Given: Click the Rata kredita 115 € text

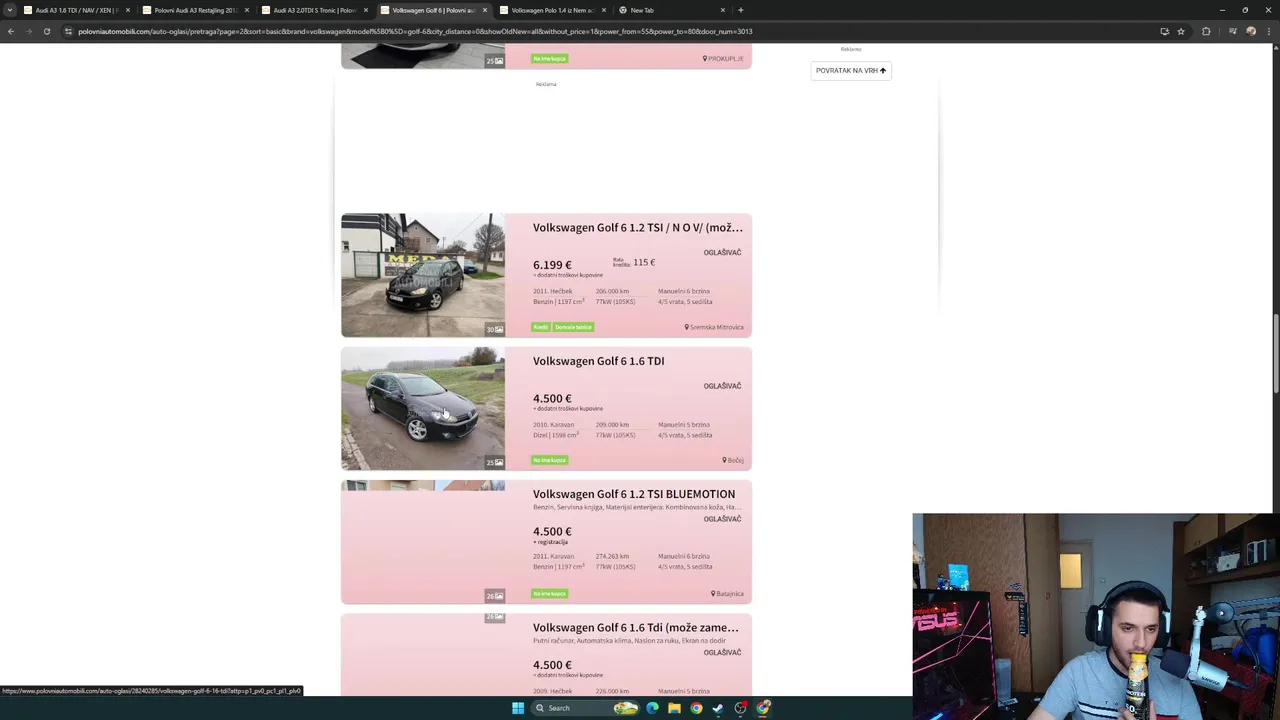Looking at the screenshot, I should coord(634,262).
